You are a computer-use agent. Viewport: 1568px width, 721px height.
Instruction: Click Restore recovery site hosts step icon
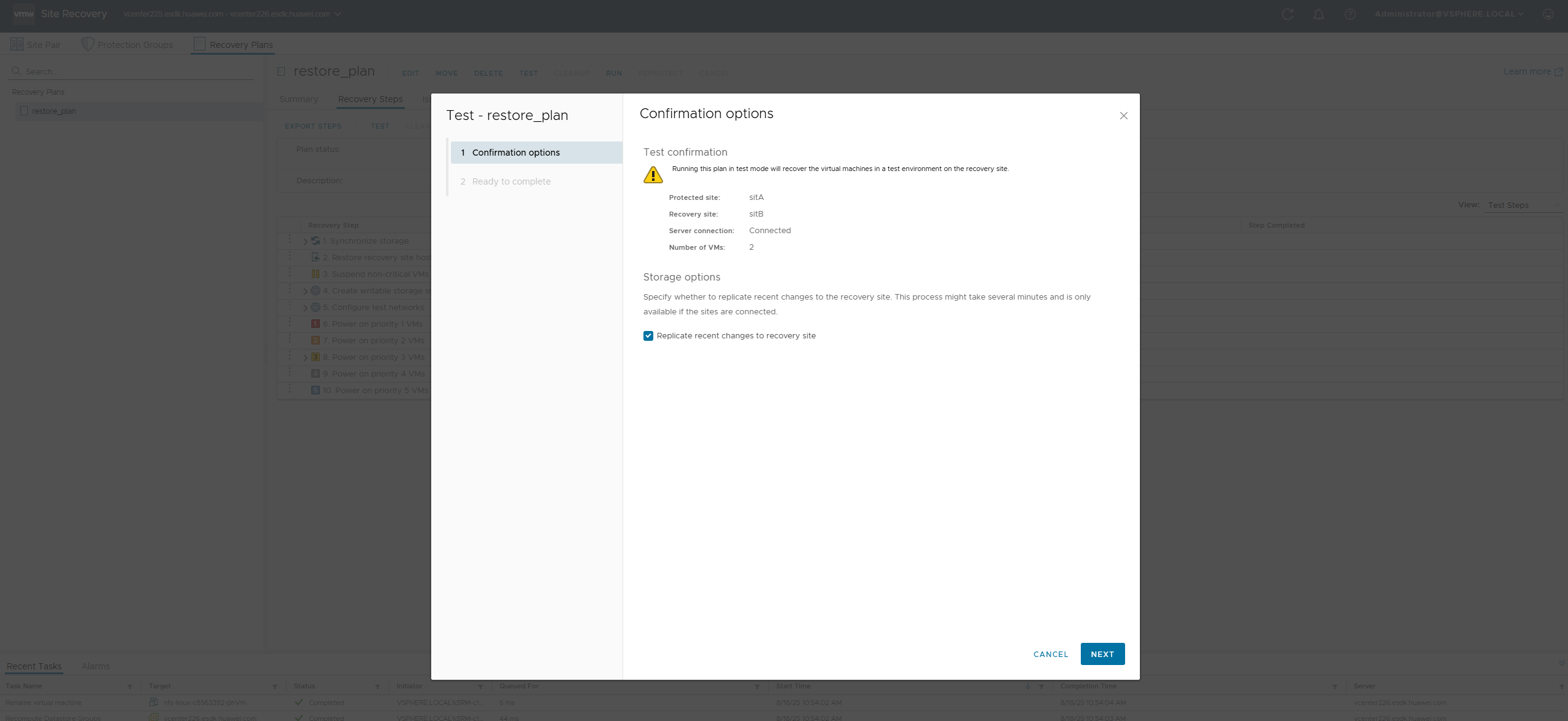click(316, 257)
